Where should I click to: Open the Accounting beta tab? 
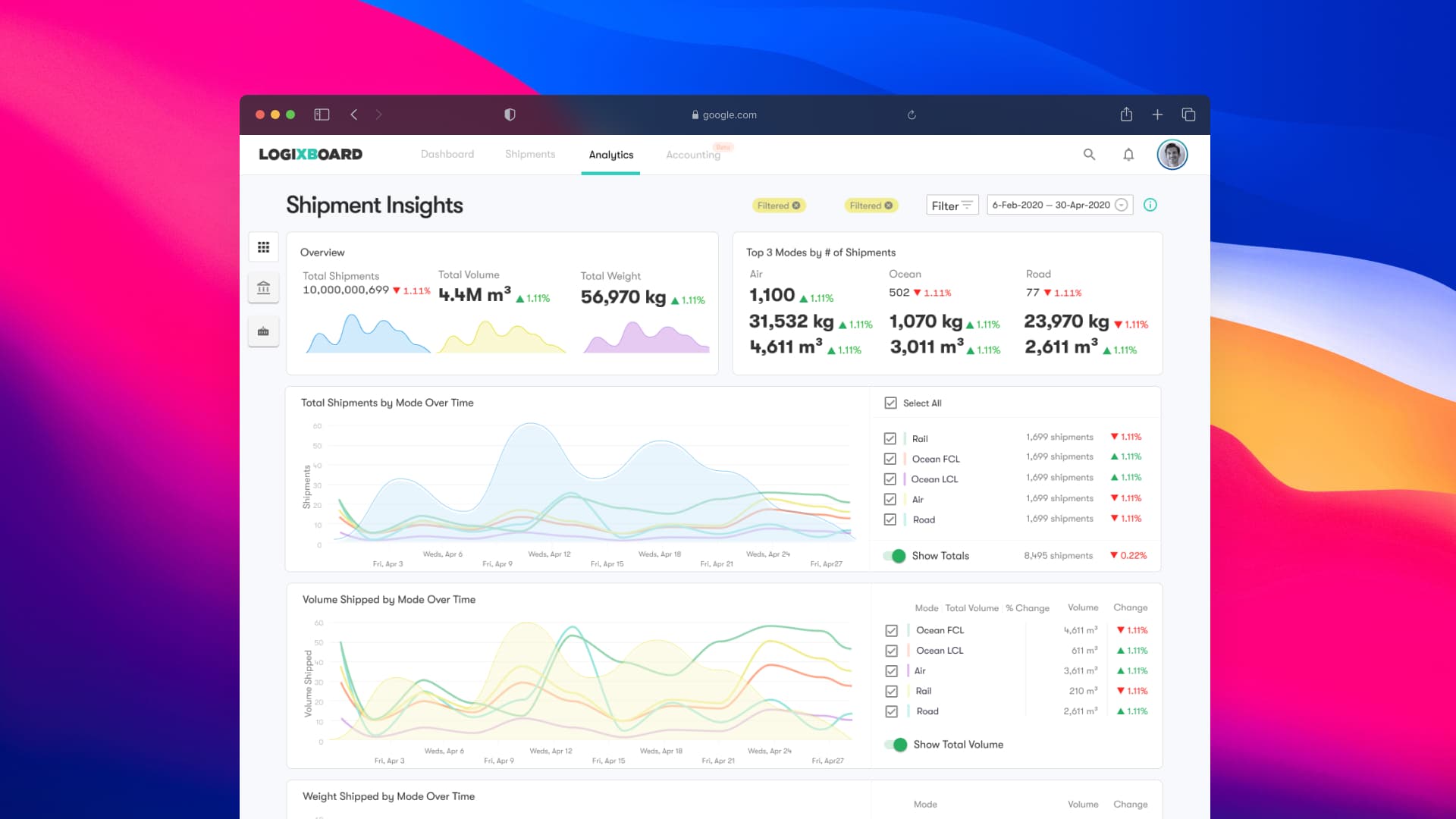(x=693, y=155)
